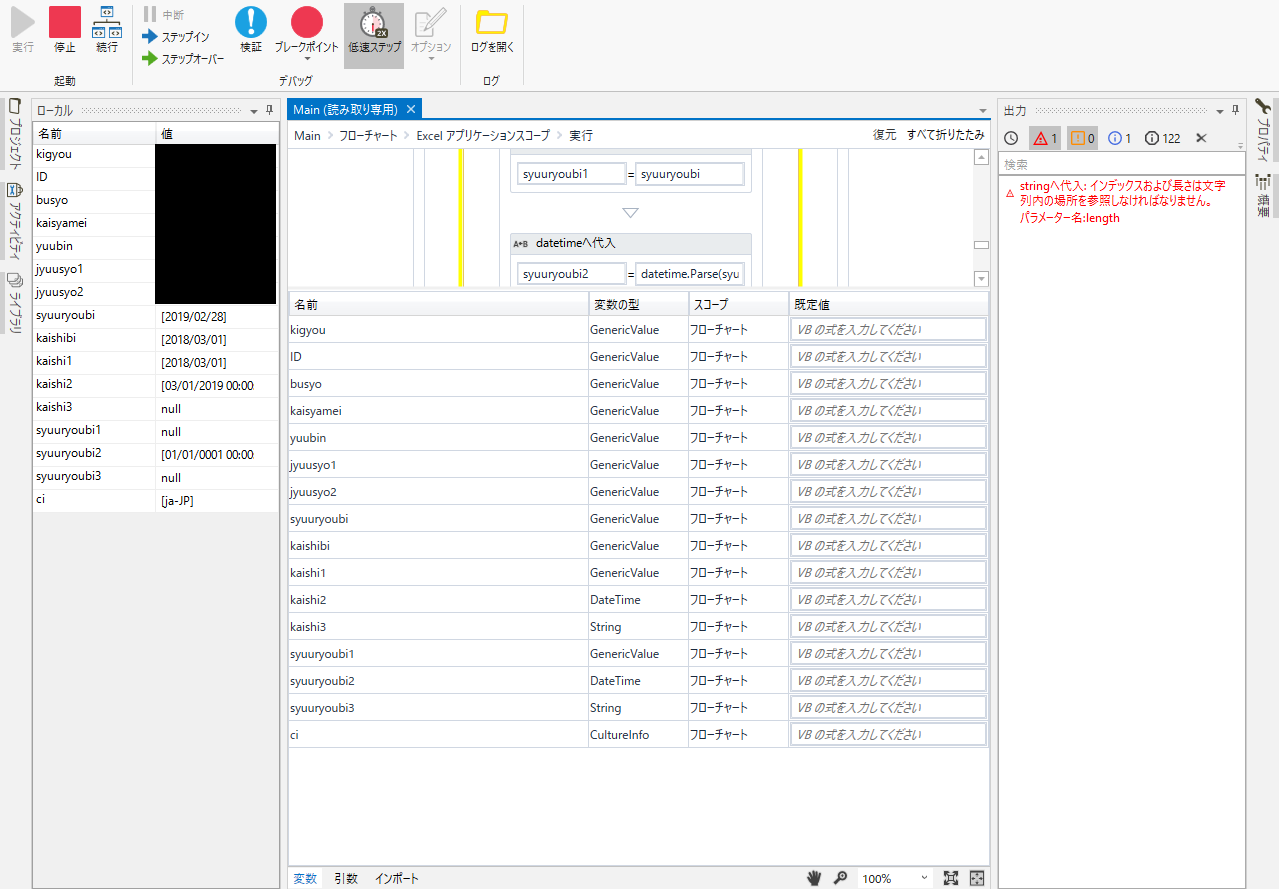The height and width of the screenshot is (889, 1279).
Task: Open the プロパティ side panel
Action: 1263,132
